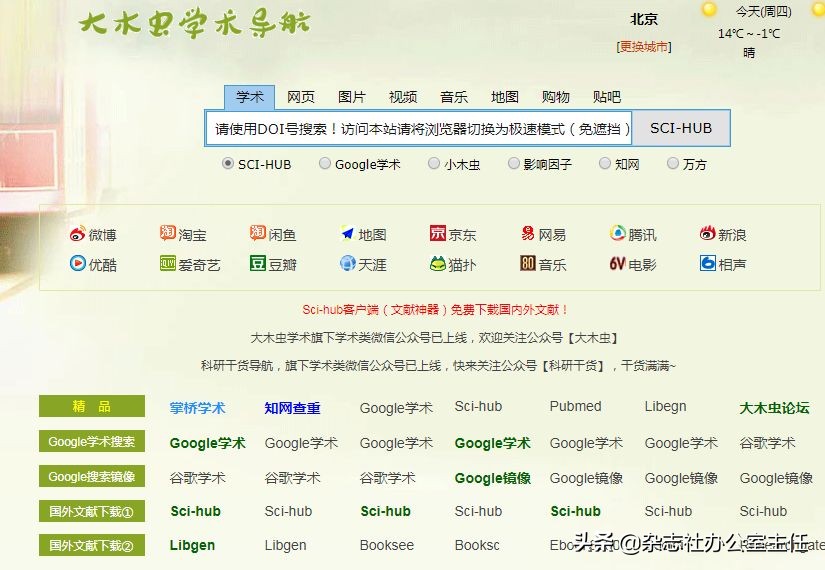The width and height of the screenshot is (825, 570).
Task: Click the 天涯 globe icon
Action: [x=348, y=263]
